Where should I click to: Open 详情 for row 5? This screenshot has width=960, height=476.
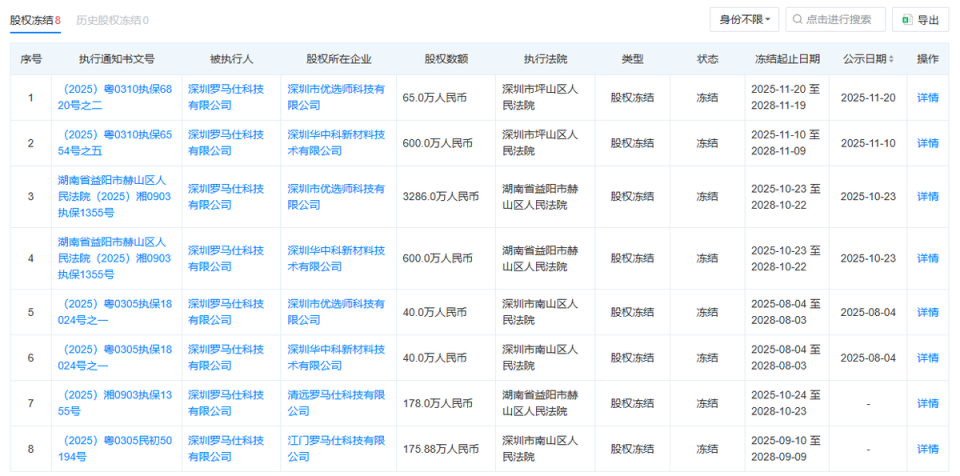tap(928, 312)
